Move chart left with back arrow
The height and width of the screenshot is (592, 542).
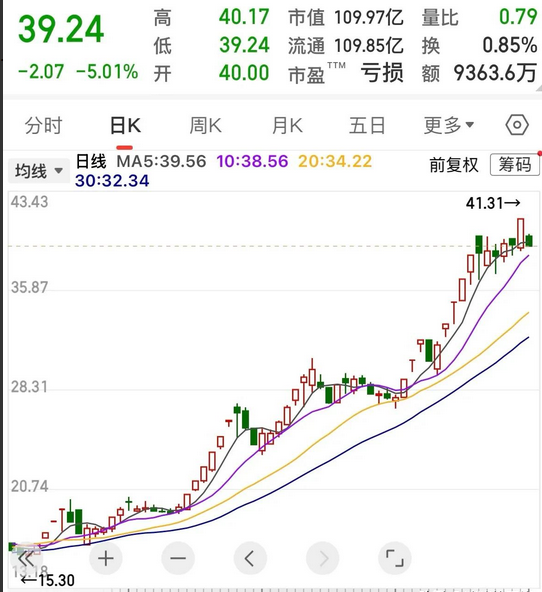click(x=250, y=558)
